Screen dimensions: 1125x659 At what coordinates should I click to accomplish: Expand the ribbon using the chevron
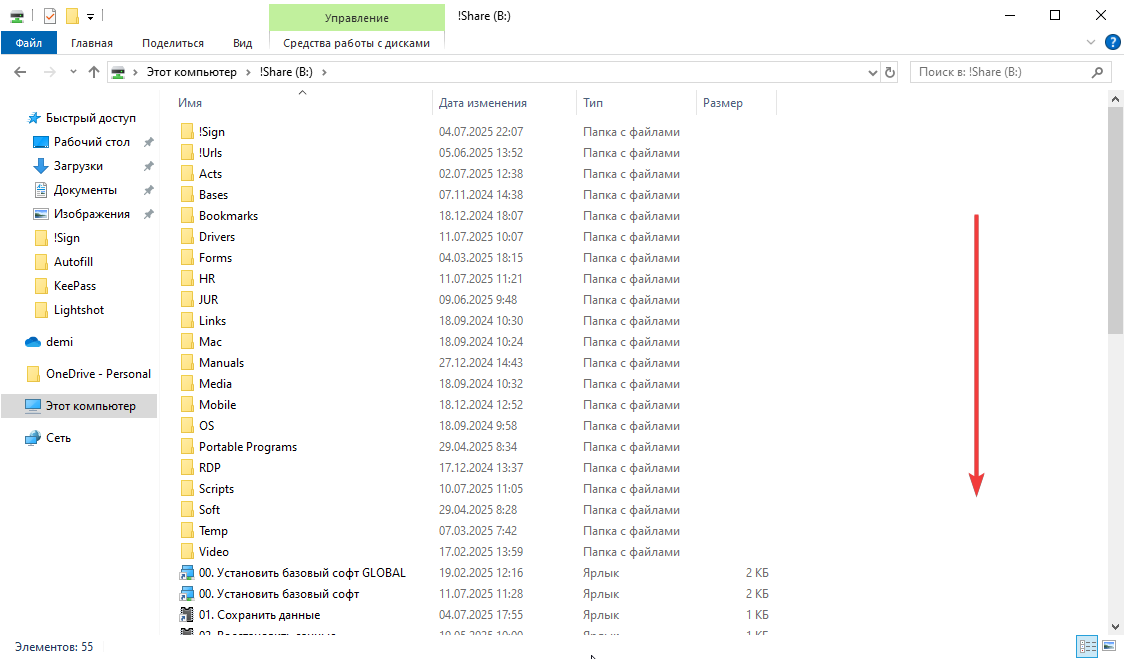[1091, 43]
